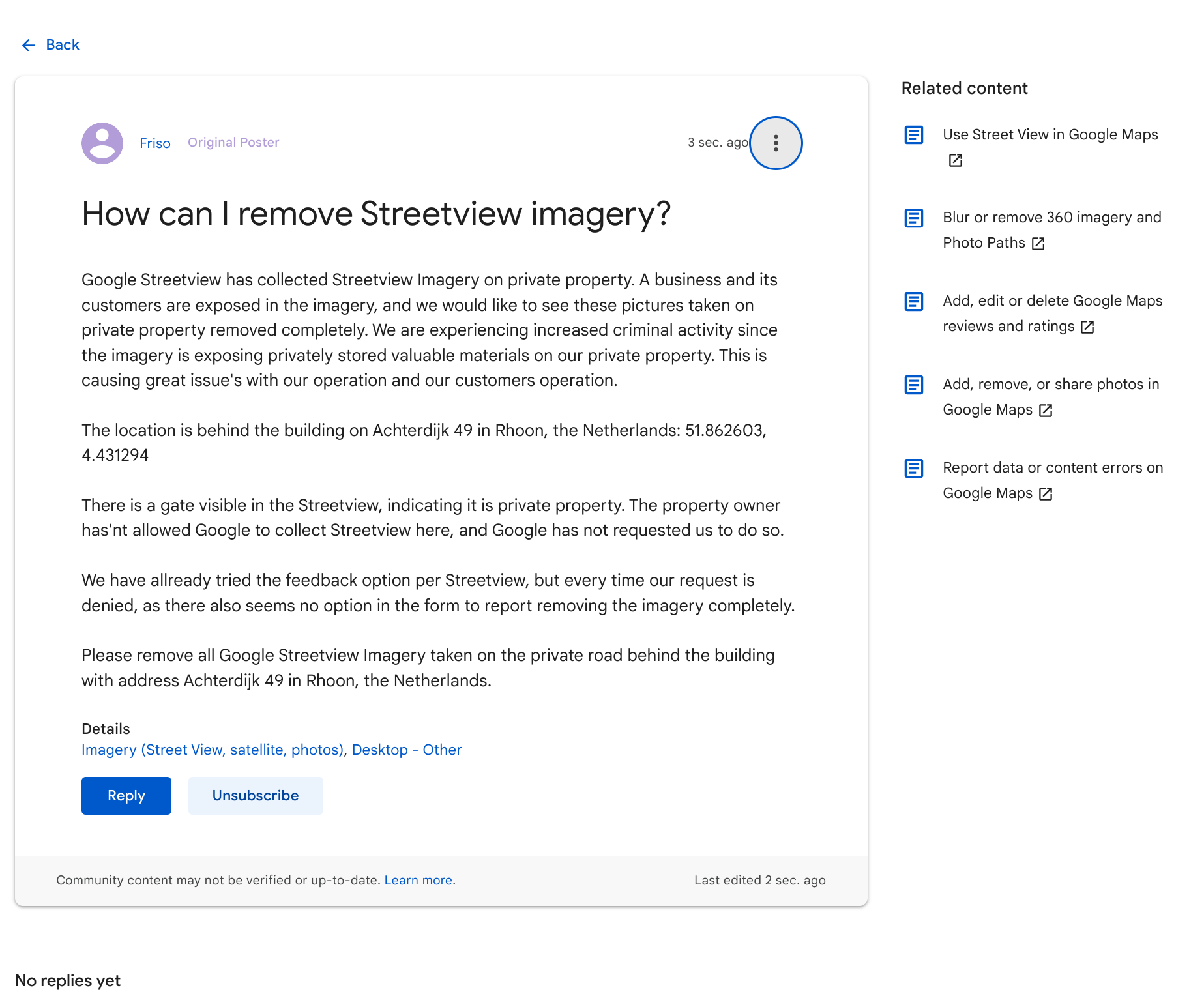Click document icon beside Use Street View
Viewport: 1204px width, 1007px height.
click(x=914, y=135)
